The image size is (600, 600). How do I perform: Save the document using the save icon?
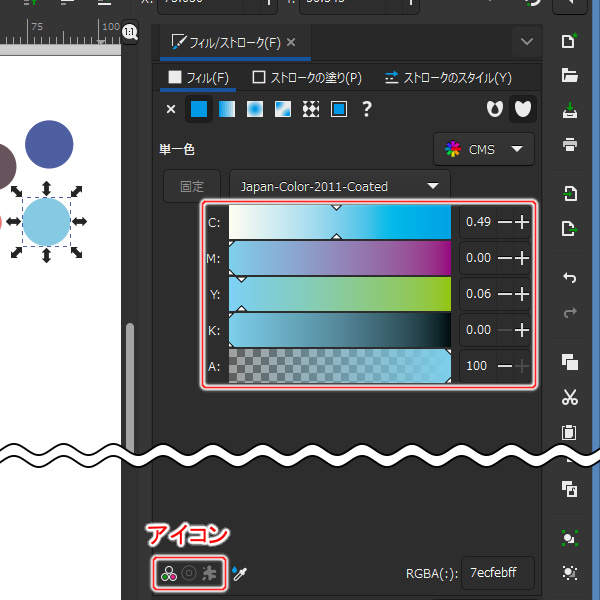[569, 111]
